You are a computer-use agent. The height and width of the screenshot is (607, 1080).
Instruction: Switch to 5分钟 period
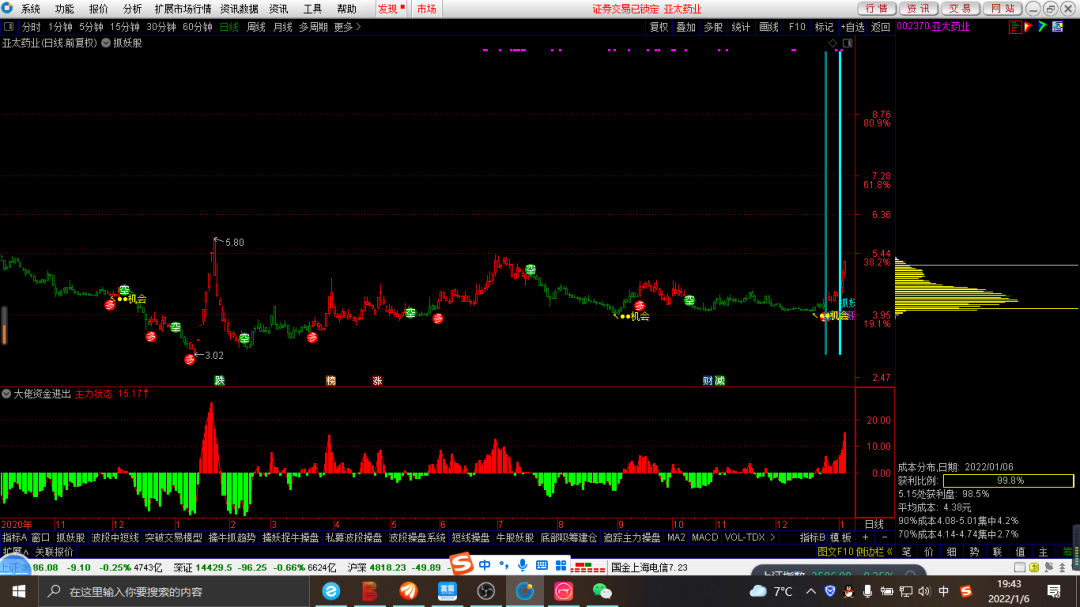coord(91,27)
